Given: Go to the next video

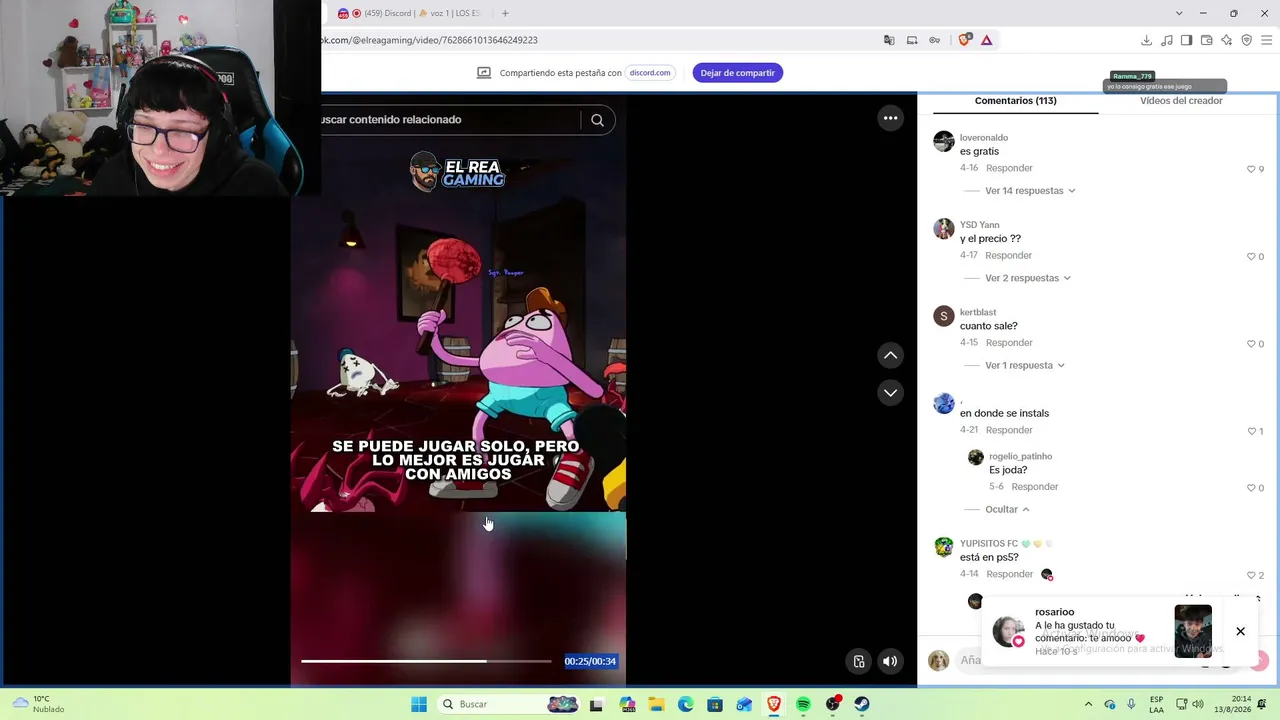Looking at the screenshot, I should [890, 393].
